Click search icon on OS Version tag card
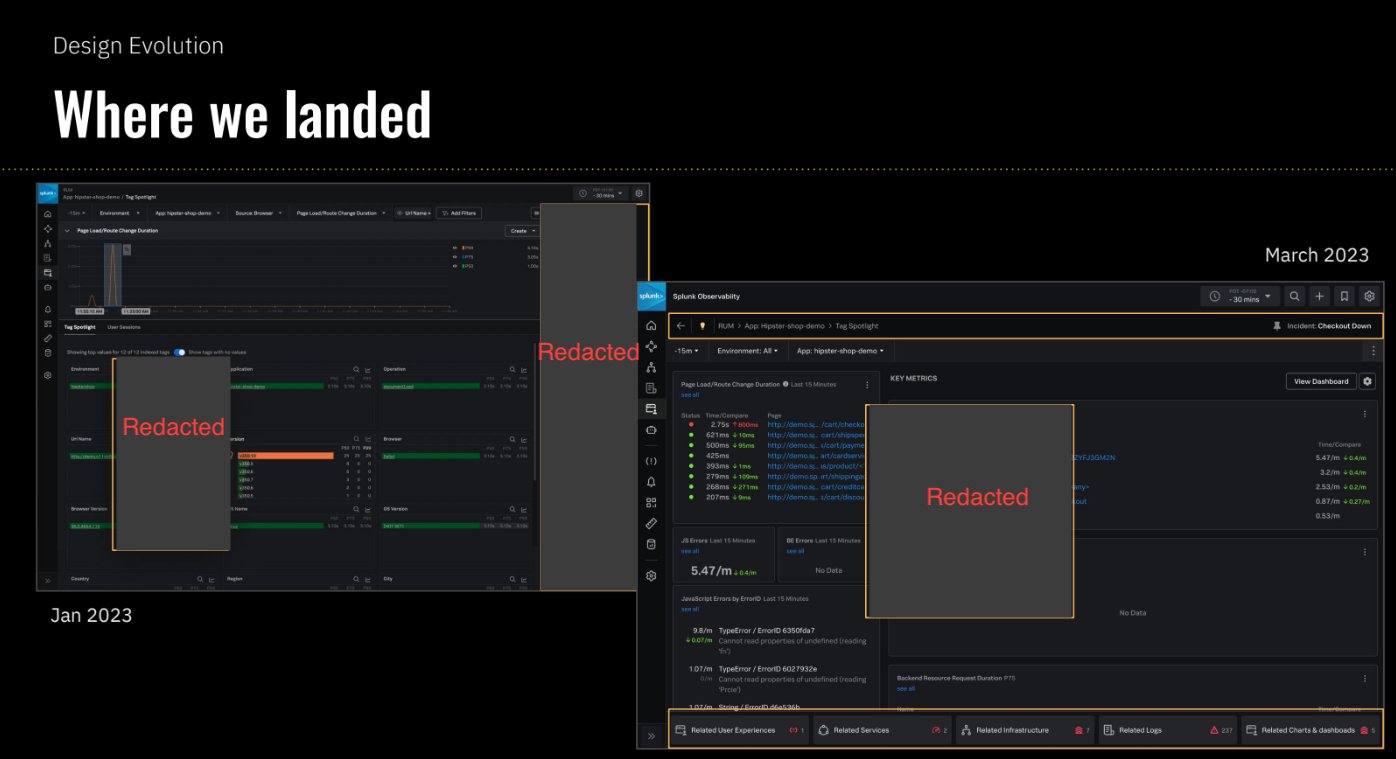 click(x=510, y=509)
